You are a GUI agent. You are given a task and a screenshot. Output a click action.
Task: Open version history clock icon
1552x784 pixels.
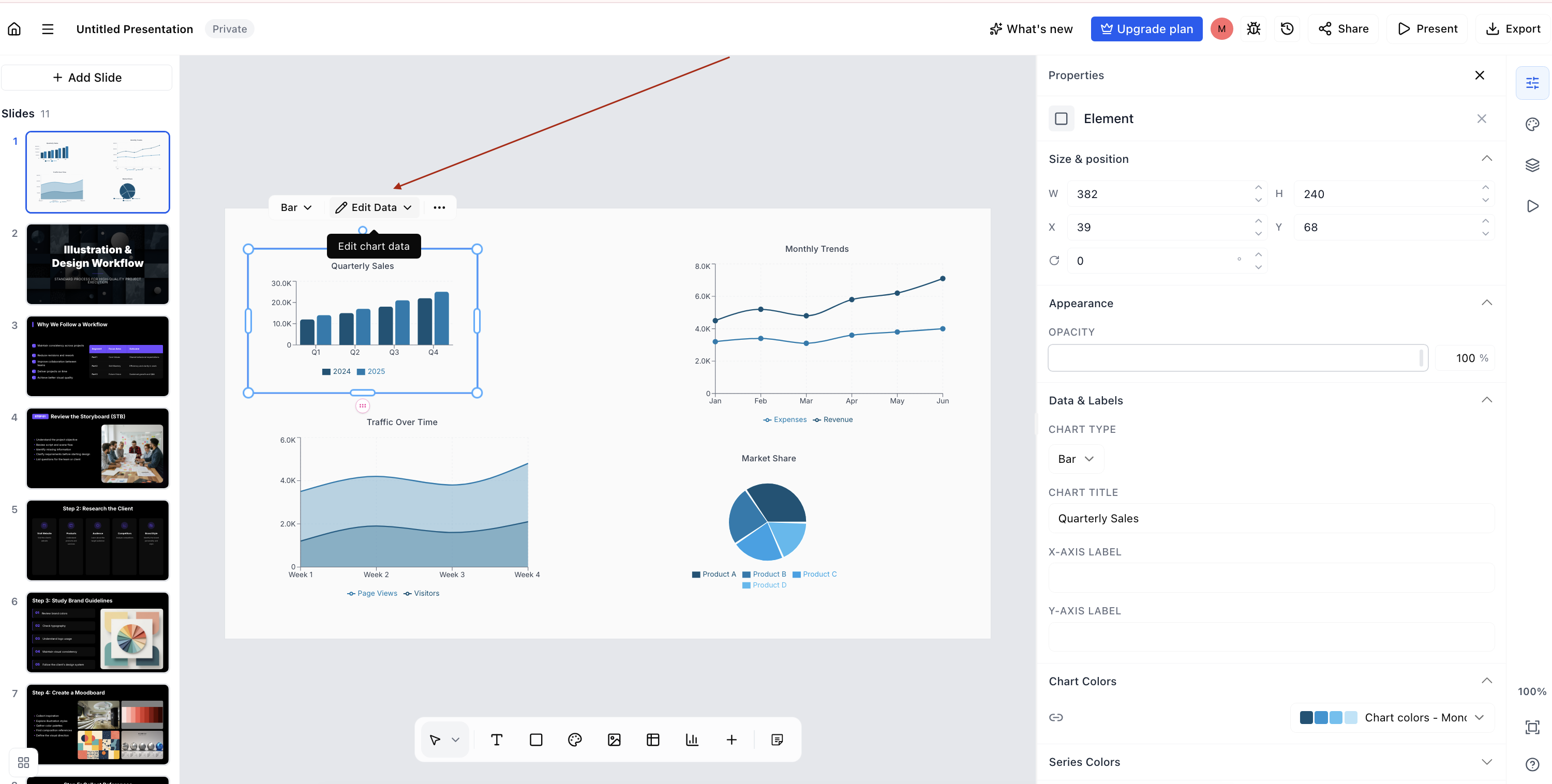(x=1287, y=29)
